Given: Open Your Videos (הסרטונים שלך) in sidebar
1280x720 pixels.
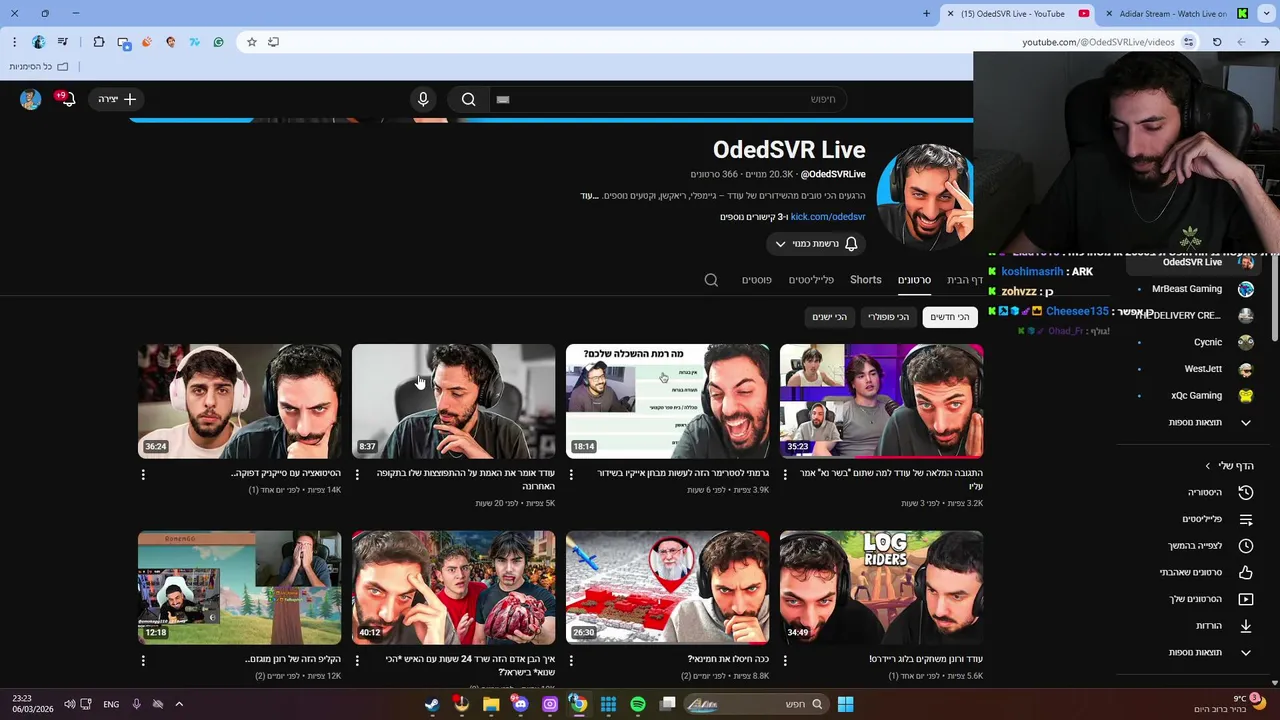Looking at the screenshot, I should (1195, 599).
